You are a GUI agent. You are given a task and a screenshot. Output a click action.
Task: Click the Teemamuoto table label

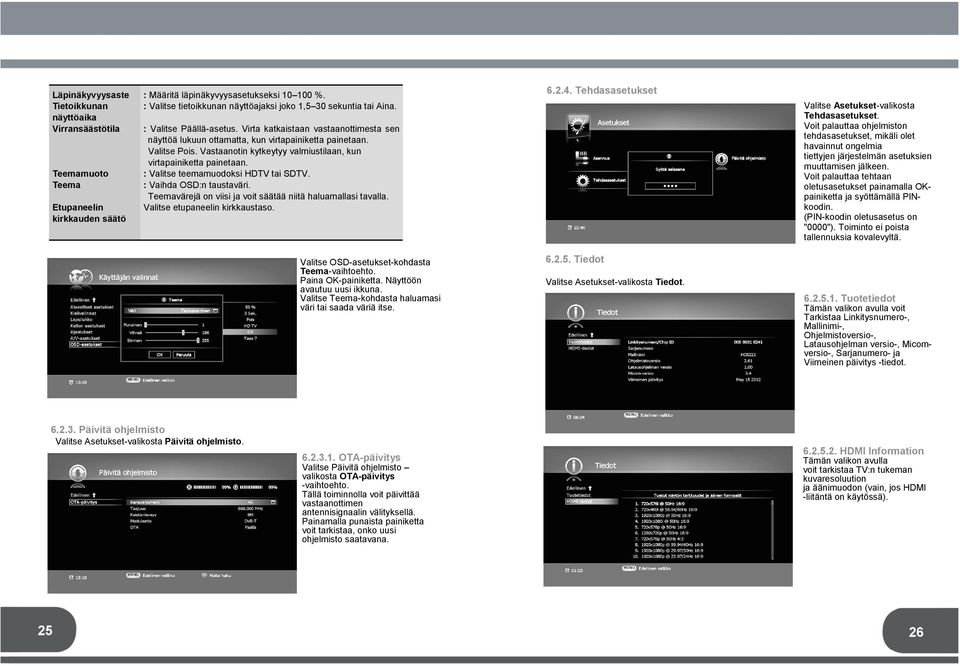[x=80, y=174]
